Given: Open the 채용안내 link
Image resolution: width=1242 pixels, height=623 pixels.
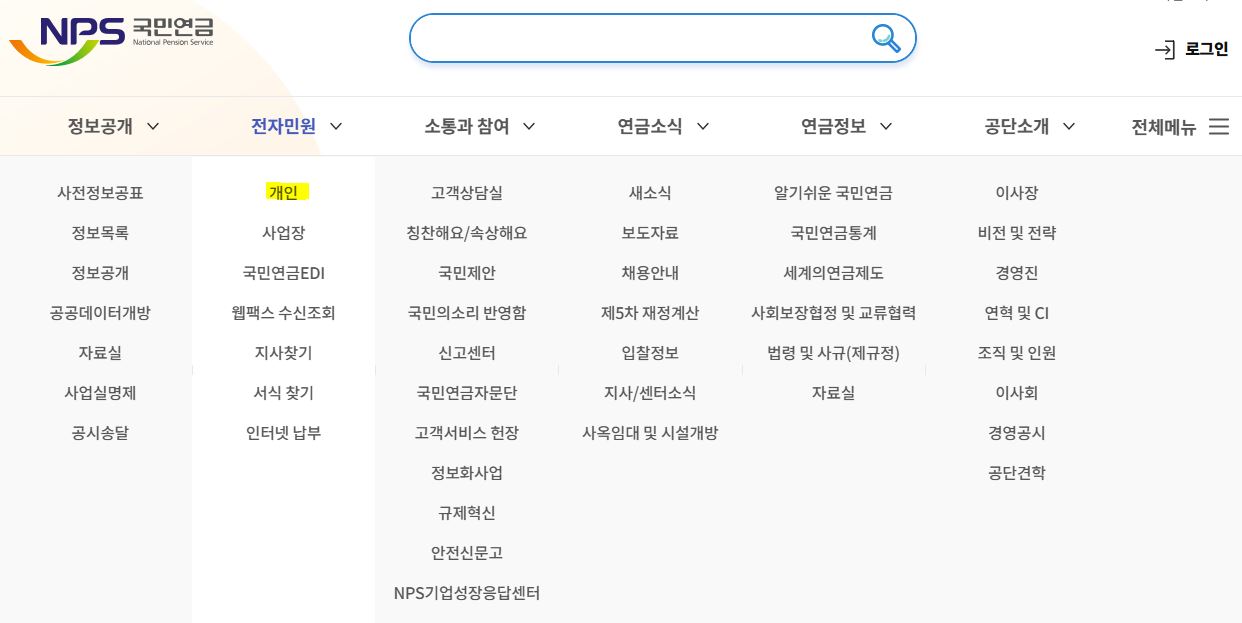Looking at the screenshot, I should click(650, 273).
